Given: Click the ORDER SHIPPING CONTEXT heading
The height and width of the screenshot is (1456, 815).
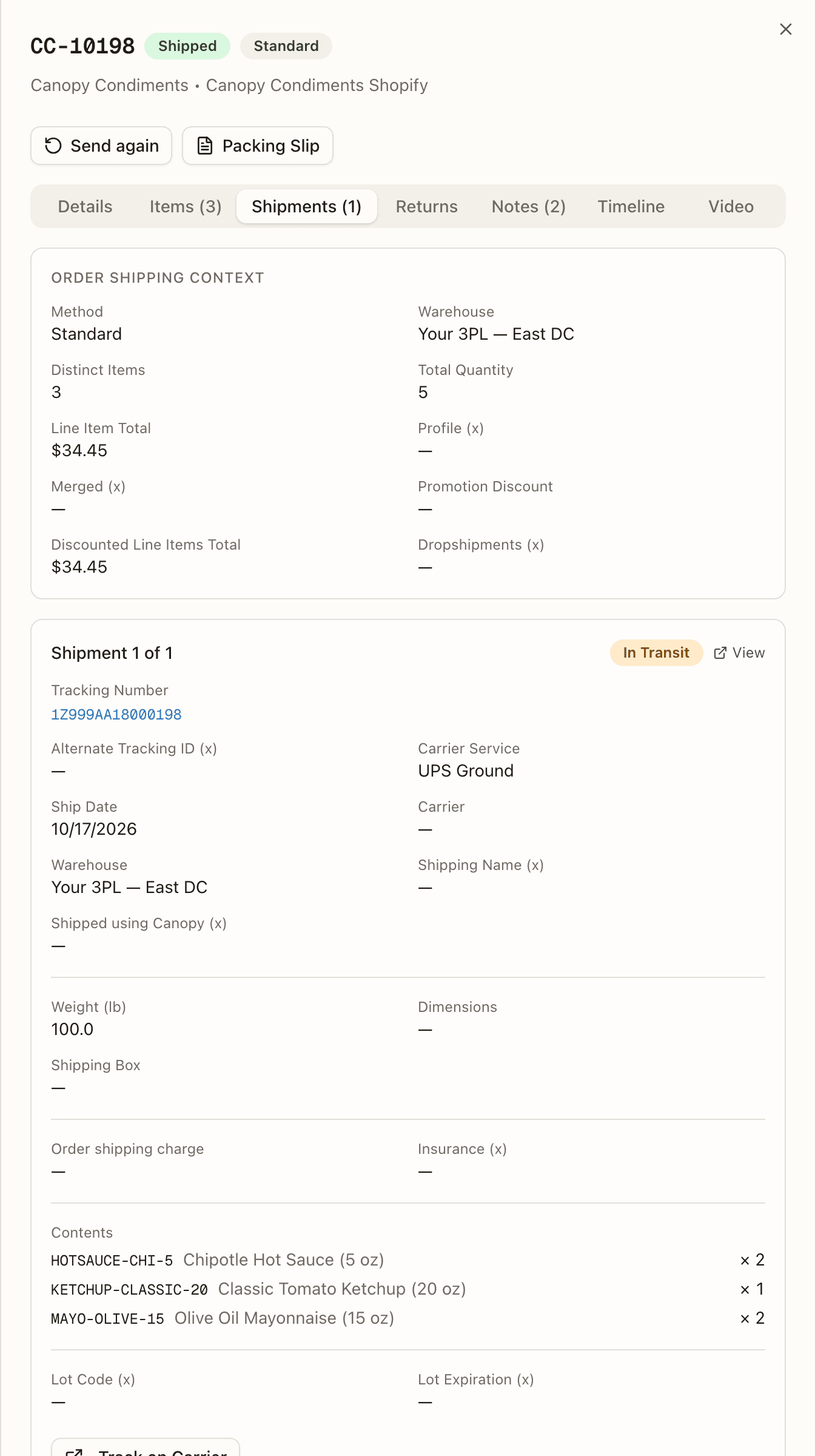Looking at the screenshot, I should (x=158, y=278).
